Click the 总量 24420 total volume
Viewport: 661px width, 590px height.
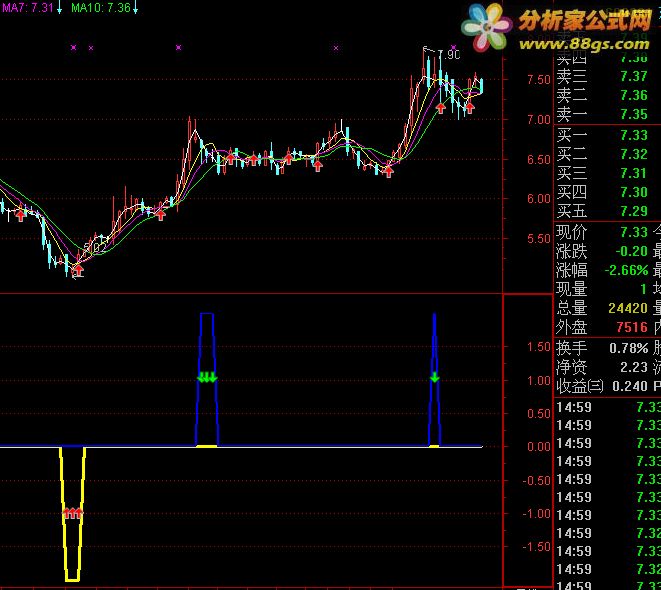(628, 308)
